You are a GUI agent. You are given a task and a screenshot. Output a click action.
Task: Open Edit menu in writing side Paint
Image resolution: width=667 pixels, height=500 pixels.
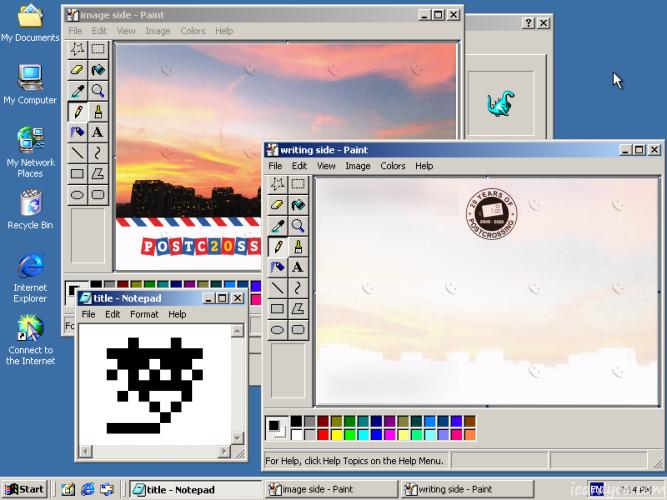click(x=299, y=166)
